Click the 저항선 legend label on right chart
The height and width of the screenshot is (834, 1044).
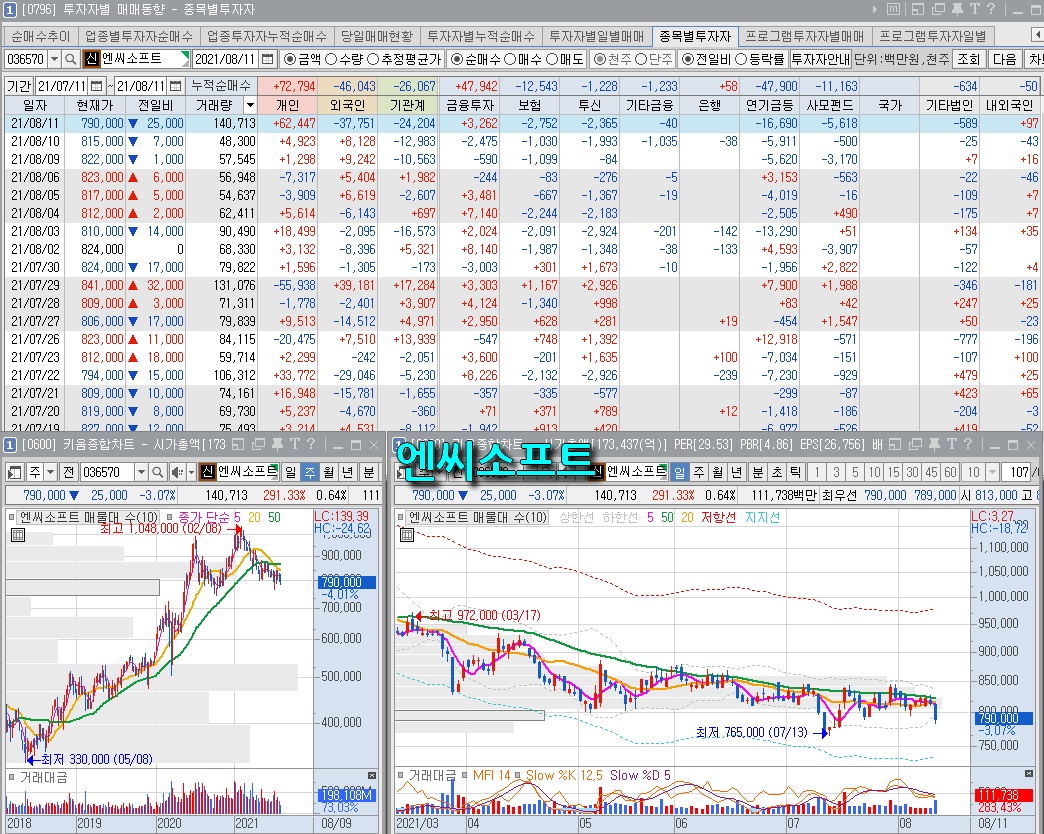tap(718, 517)
